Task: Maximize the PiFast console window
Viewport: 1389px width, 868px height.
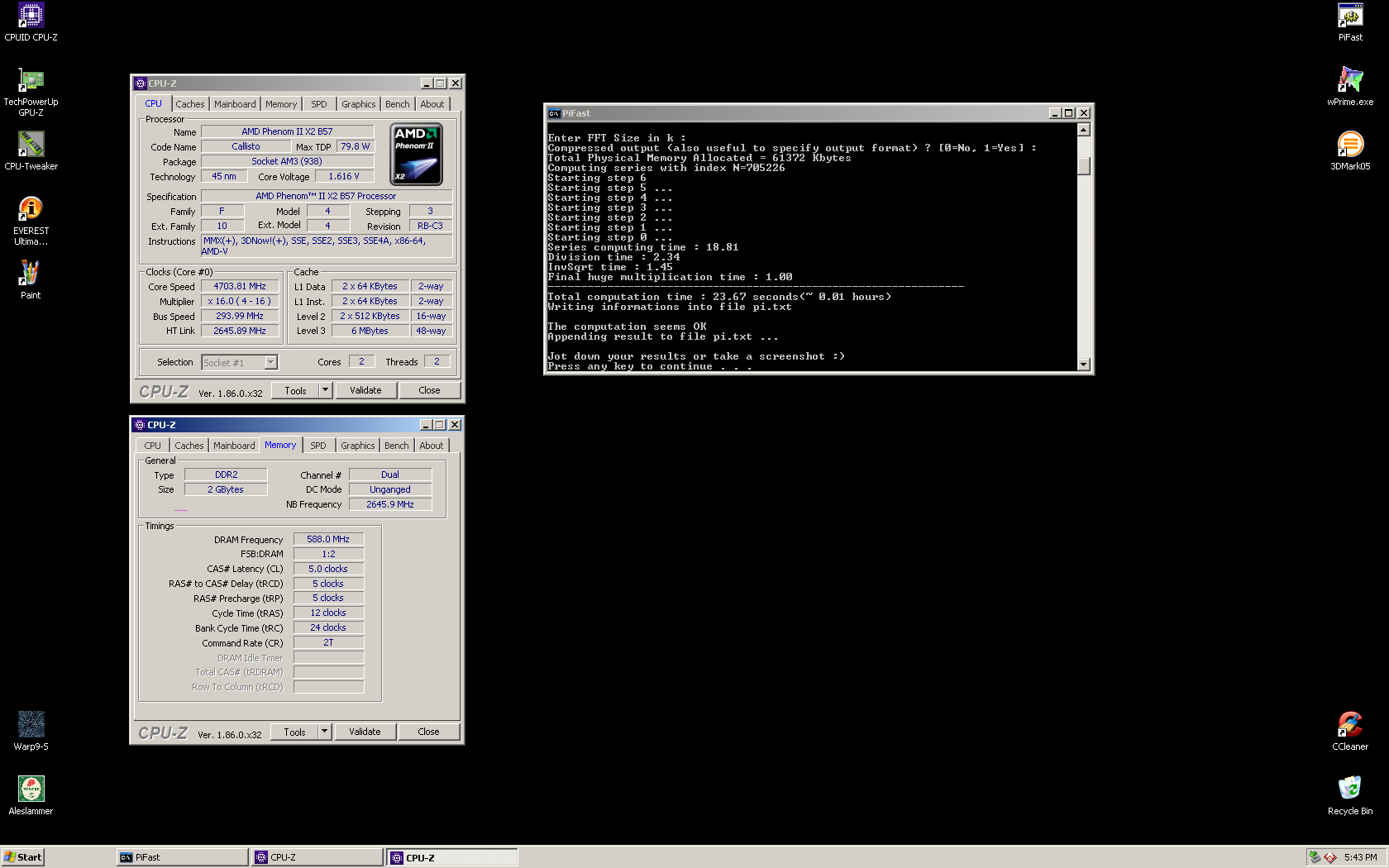Action: click(x=1069, y=113)
